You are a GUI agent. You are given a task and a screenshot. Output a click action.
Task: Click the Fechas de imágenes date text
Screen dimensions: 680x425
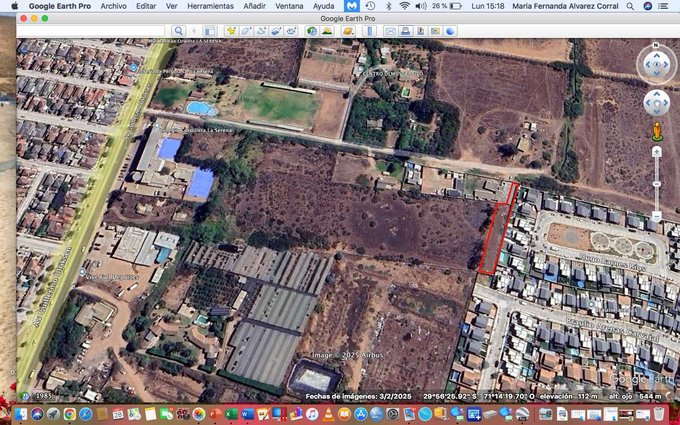(357, 396)
